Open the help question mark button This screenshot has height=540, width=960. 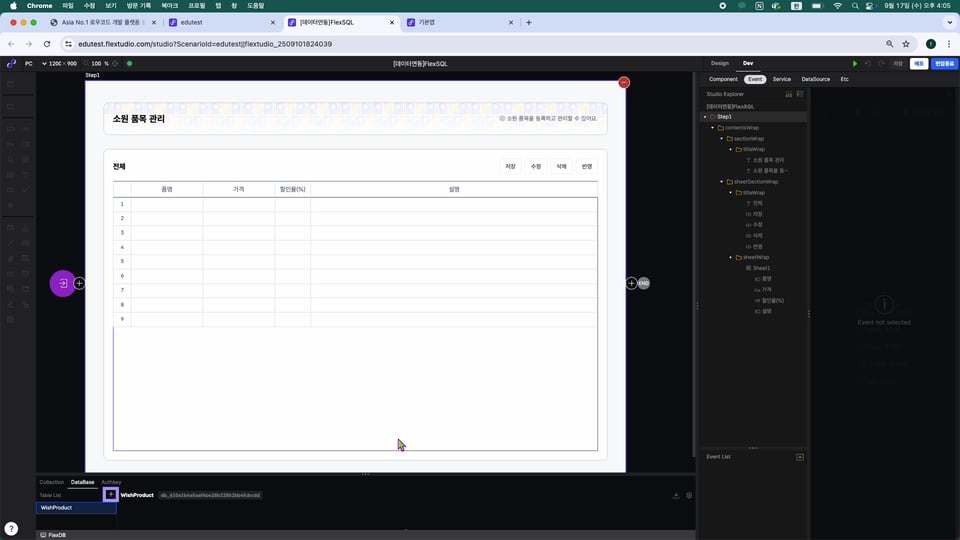[11, 529]
